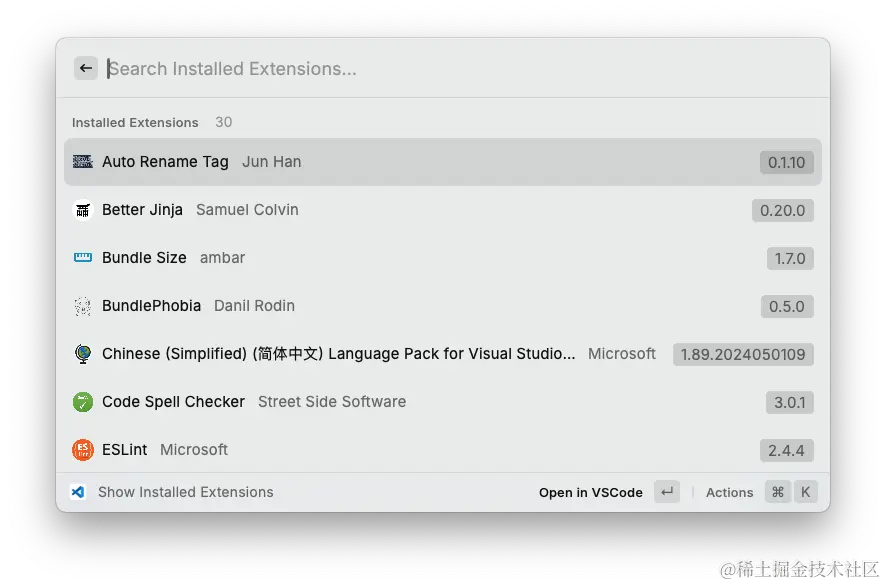Screen dimensions: 886x586
Task: Click the Jun Han author name
Action: click(x=271, y=162)
